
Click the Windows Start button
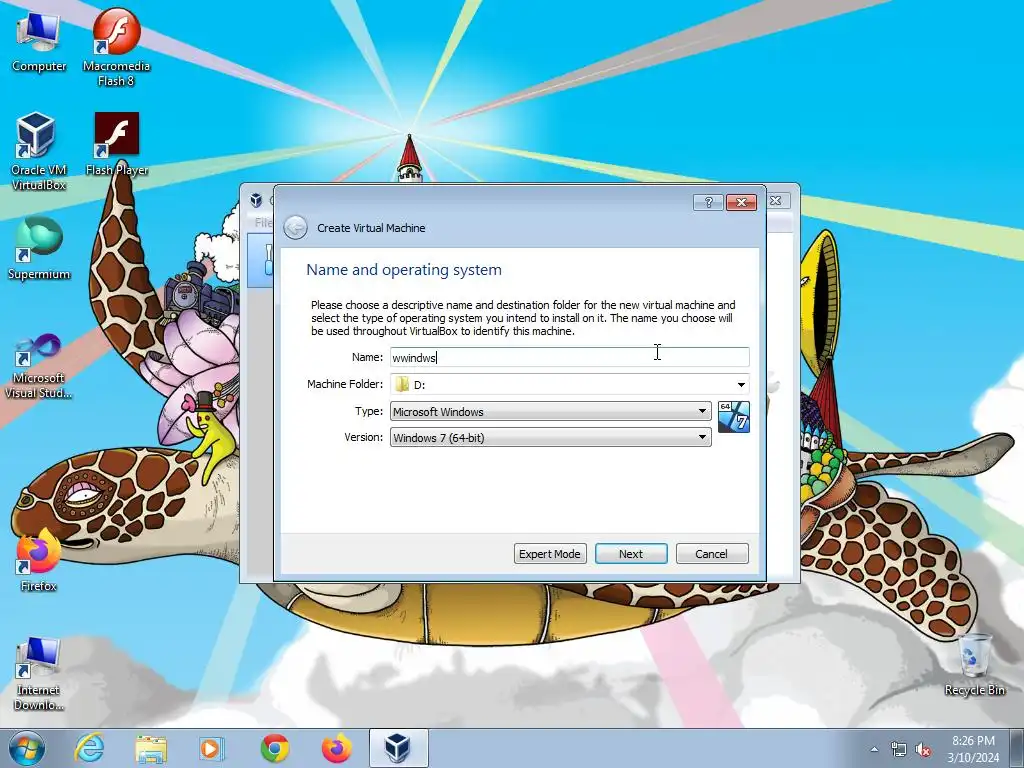(x=26, y=748)
